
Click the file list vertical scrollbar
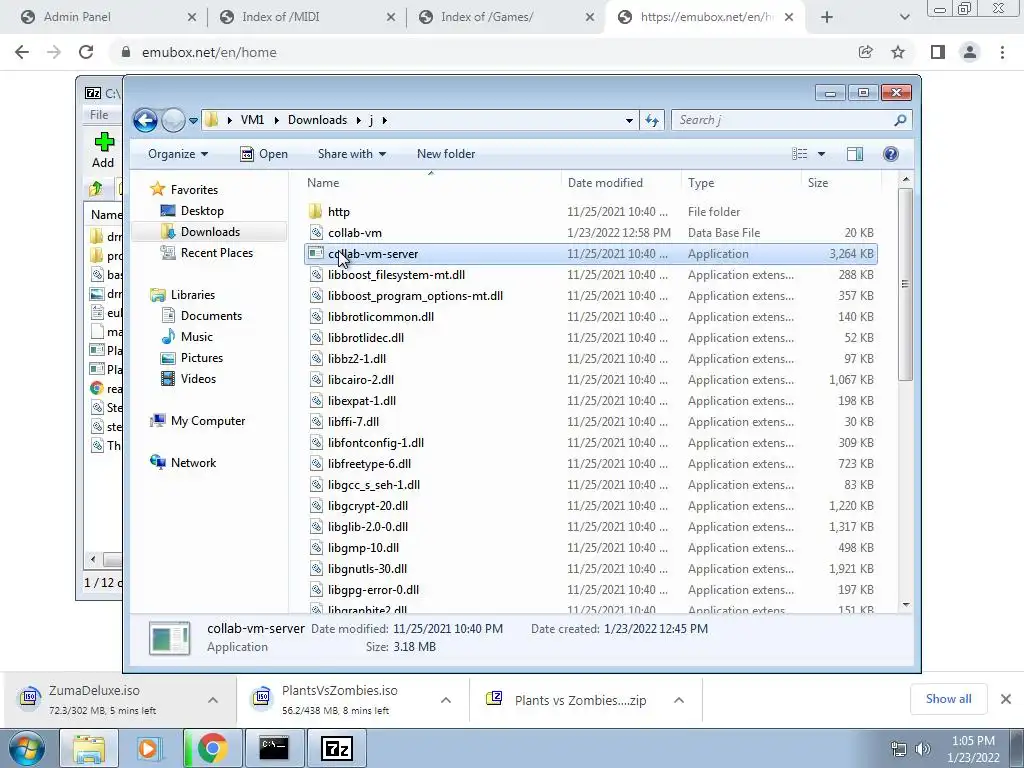[905, 285]
